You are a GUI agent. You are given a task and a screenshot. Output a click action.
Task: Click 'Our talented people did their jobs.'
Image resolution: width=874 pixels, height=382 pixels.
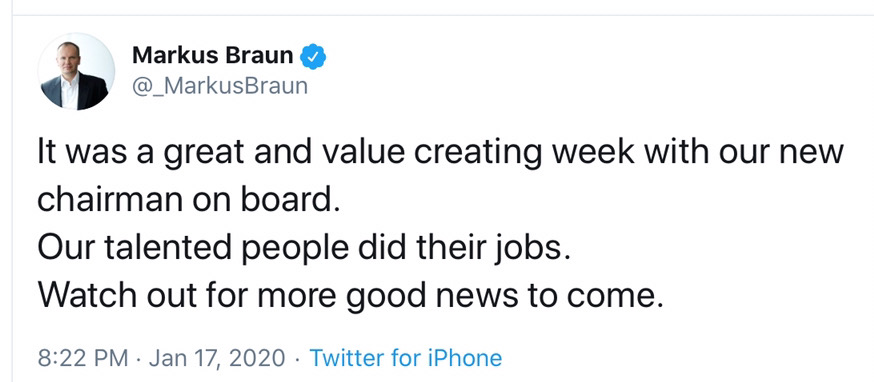[x=304, y=249]
